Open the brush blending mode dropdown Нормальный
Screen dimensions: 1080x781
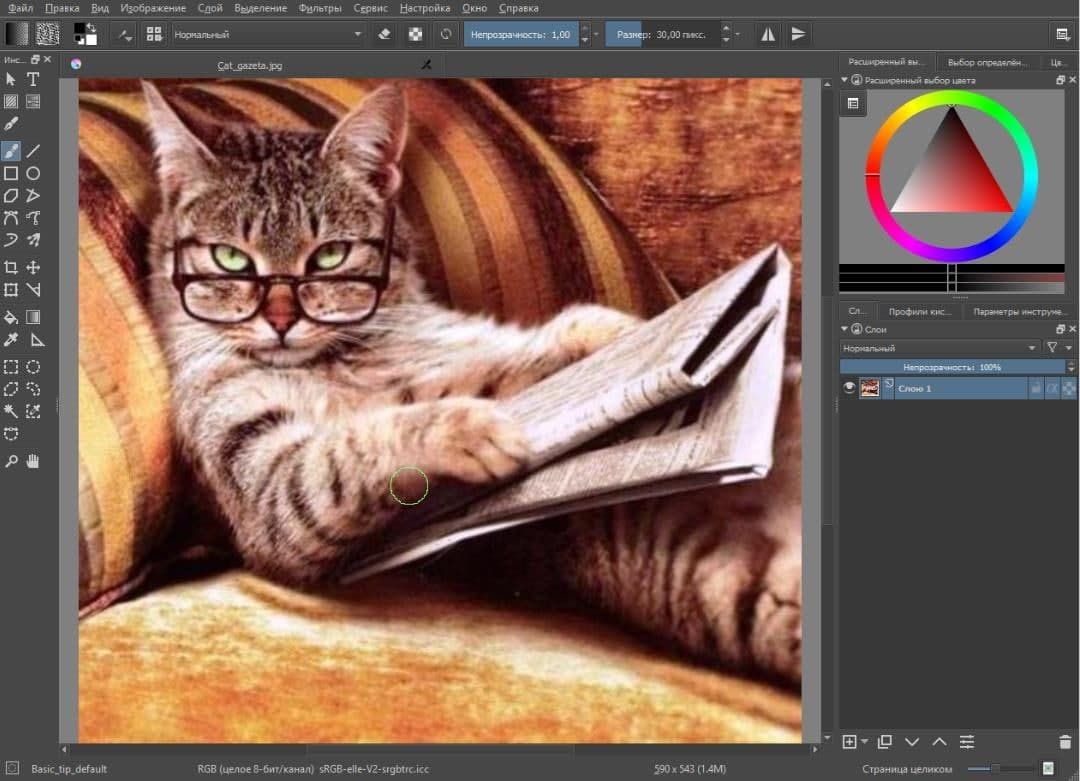coord(267,34)
